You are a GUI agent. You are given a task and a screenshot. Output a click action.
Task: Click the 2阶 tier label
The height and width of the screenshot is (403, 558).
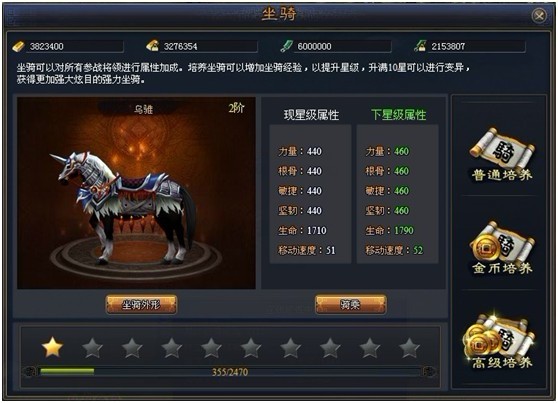(x=236, y=108)
